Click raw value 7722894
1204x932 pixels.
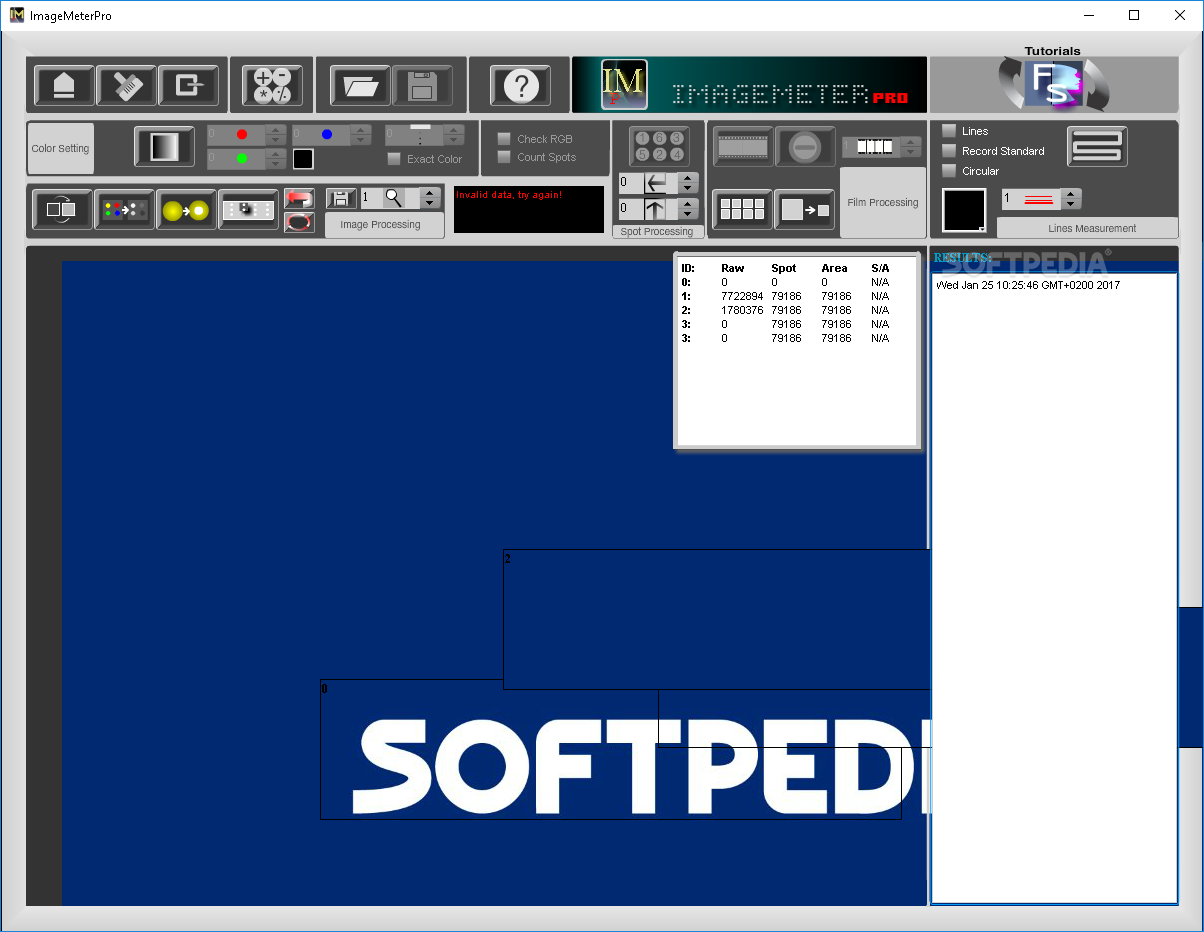[x=742, y=296]
